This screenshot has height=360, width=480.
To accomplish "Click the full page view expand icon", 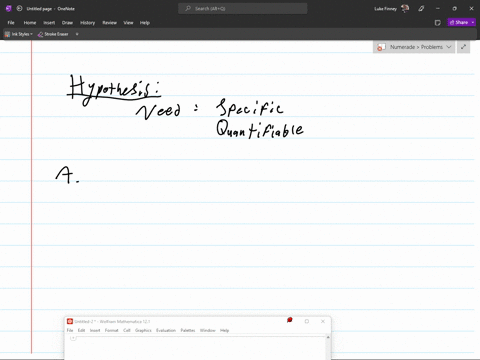I will 463,47.
